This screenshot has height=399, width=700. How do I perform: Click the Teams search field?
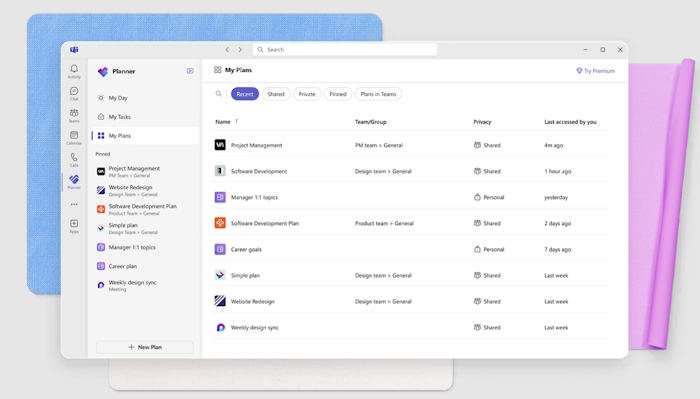click(345, 50)
